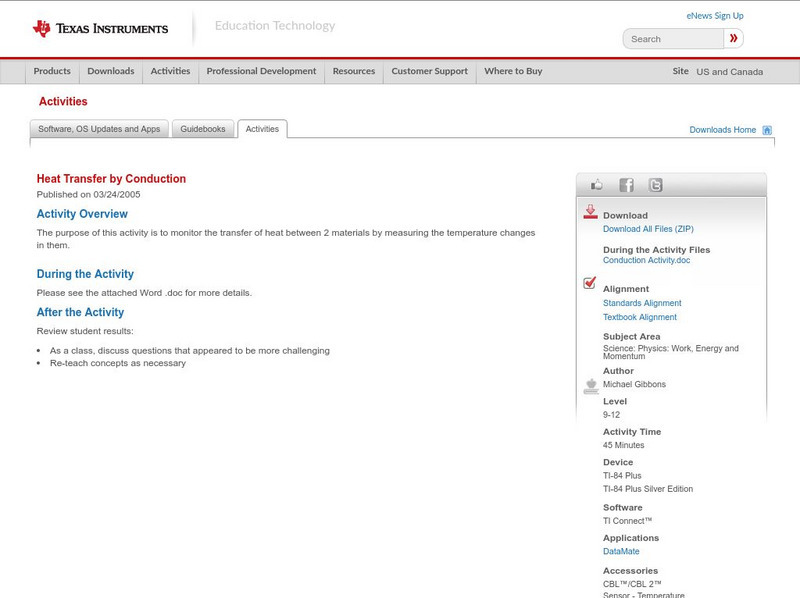Open the Products navigation menu

pos(52,72)
